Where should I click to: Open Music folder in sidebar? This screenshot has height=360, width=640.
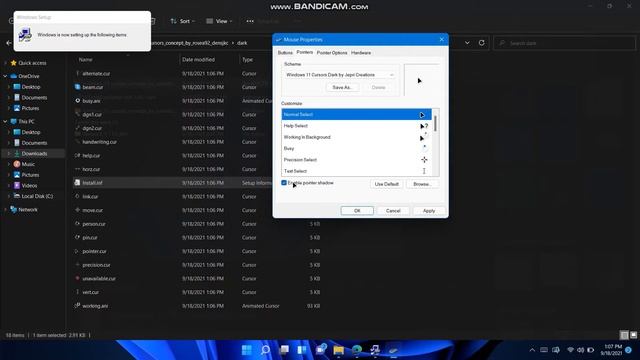point(28,164)
